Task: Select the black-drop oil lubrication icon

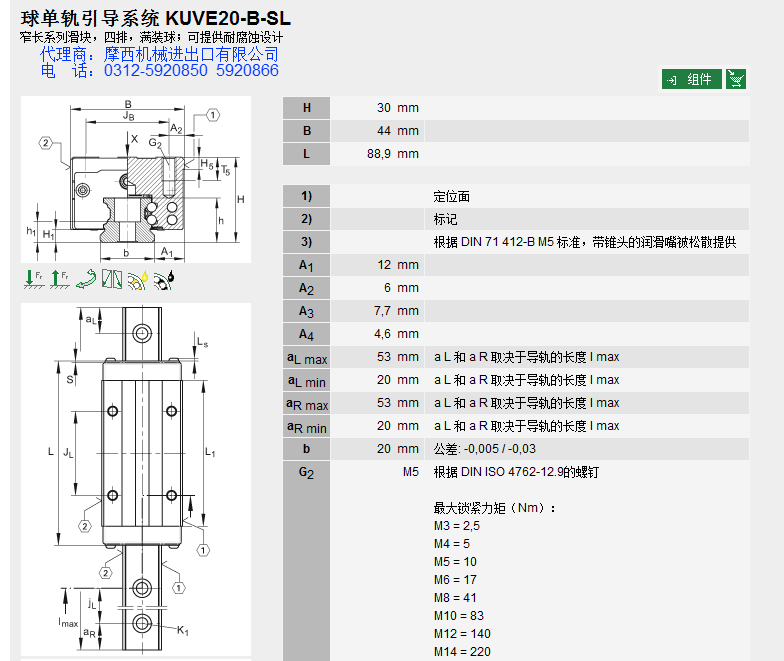Action: [165, 280]
